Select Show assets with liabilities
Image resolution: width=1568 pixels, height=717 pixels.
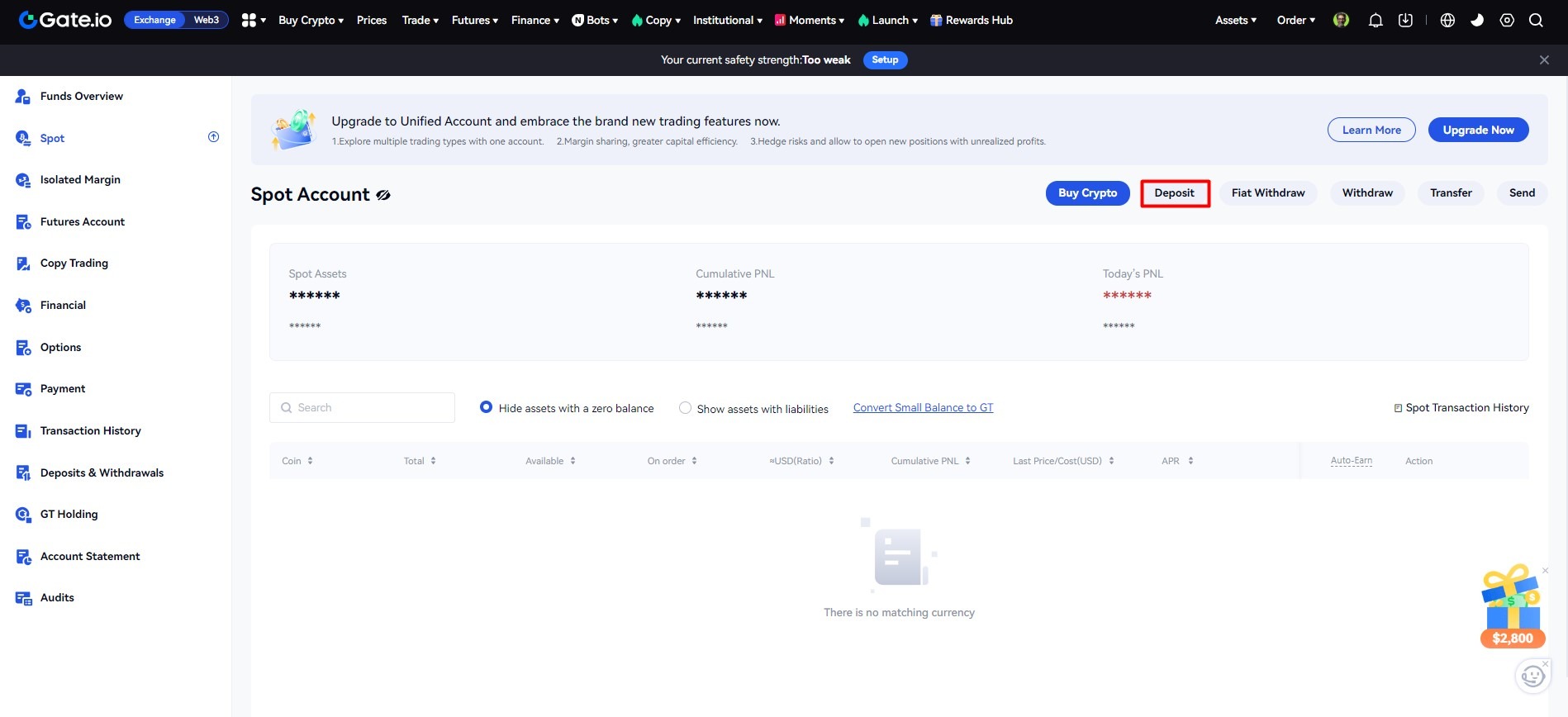(685, 408)
